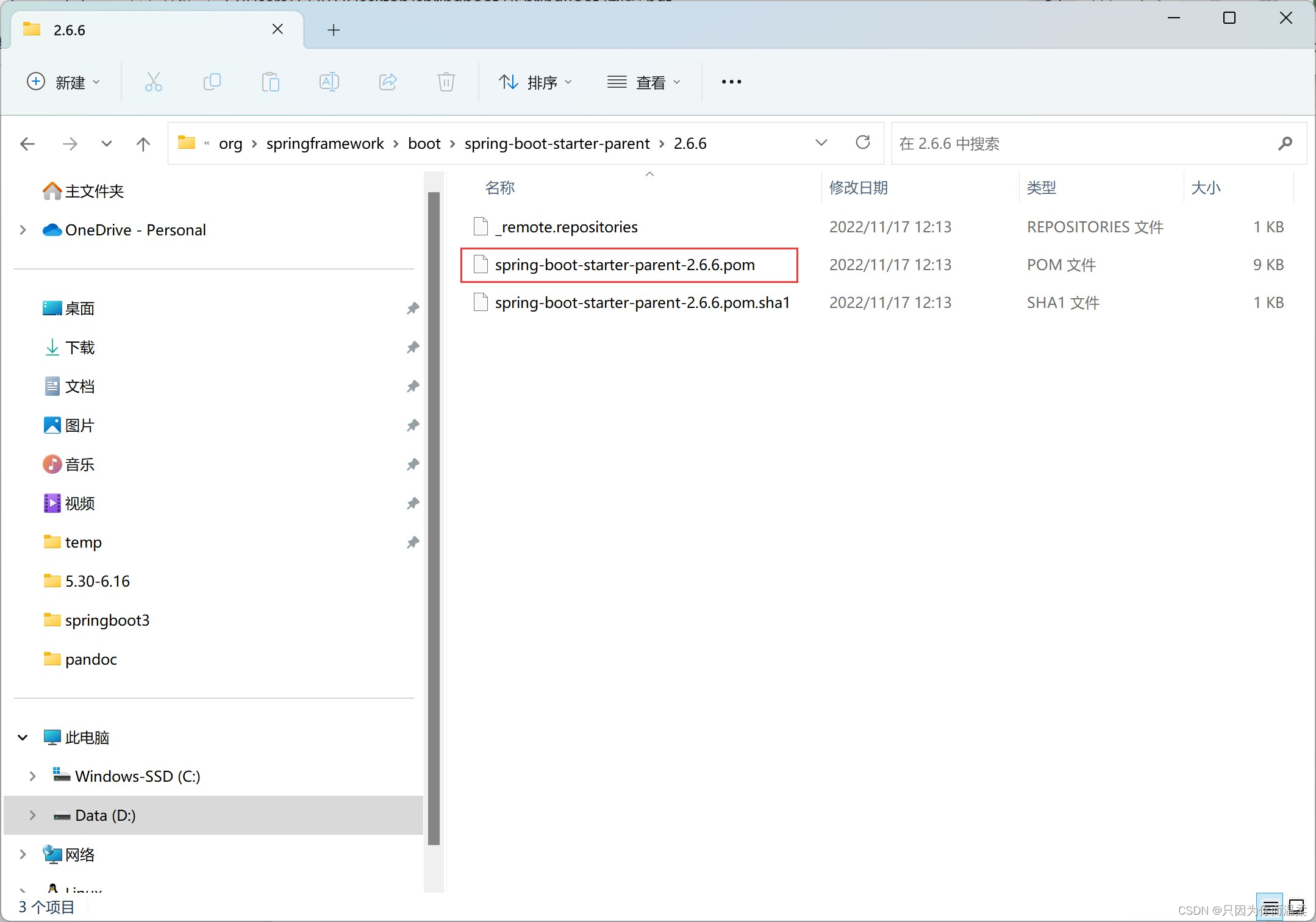Click breadcrumb segment springframework
1316x922 pixels.
[325, 143]
